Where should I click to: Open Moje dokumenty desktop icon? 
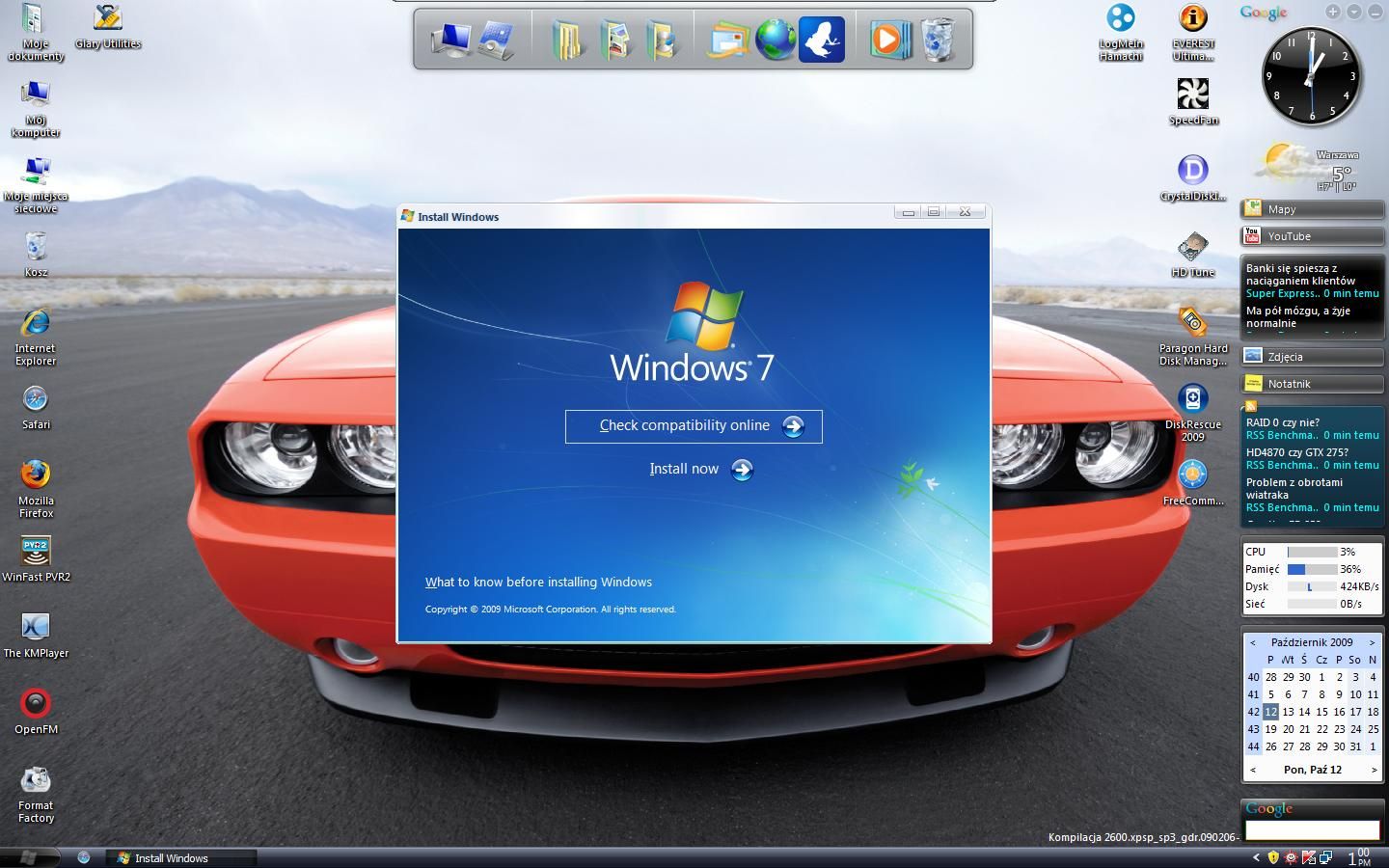point(36,32)
